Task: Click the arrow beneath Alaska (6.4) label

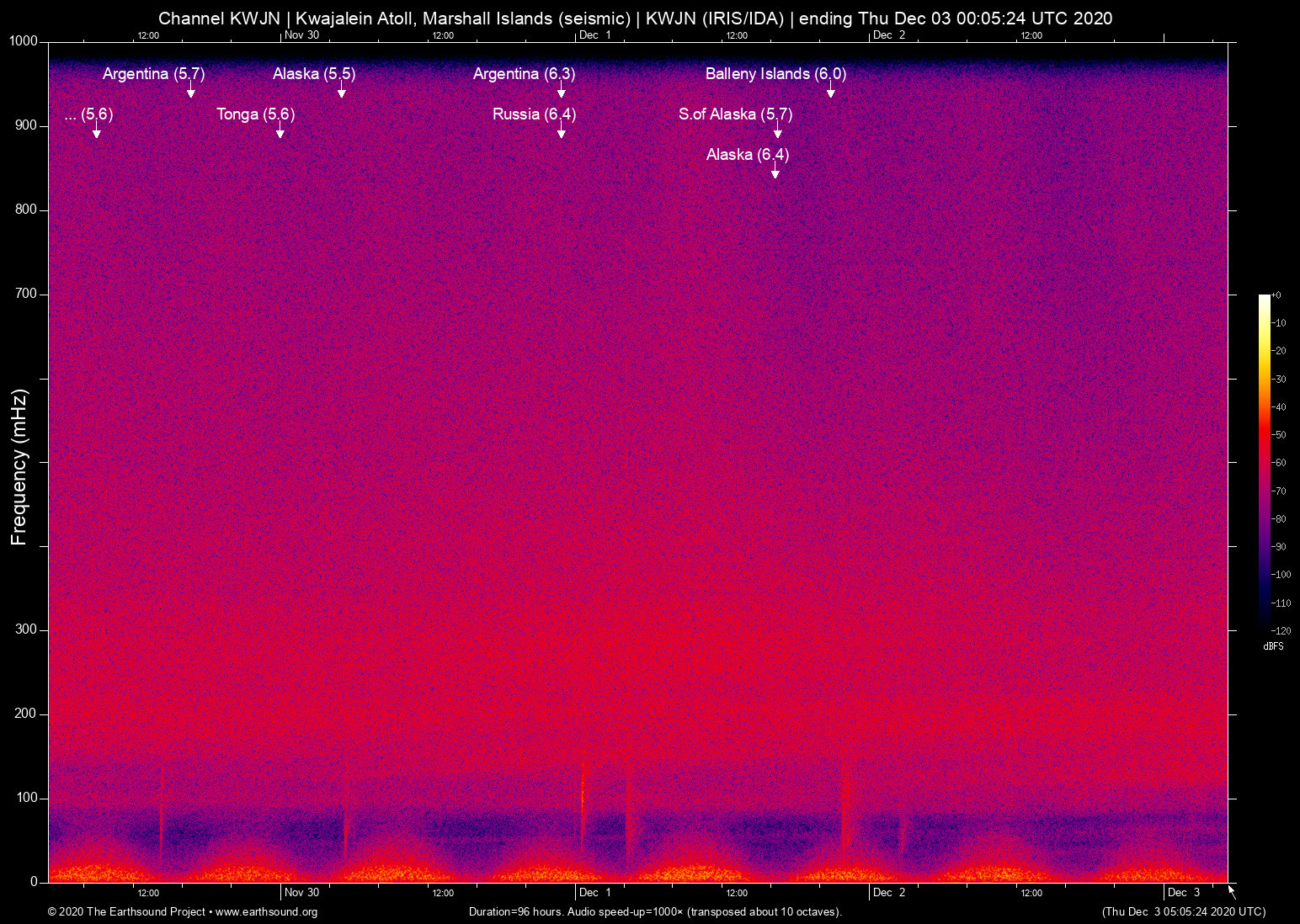Action: pos(775,173)
